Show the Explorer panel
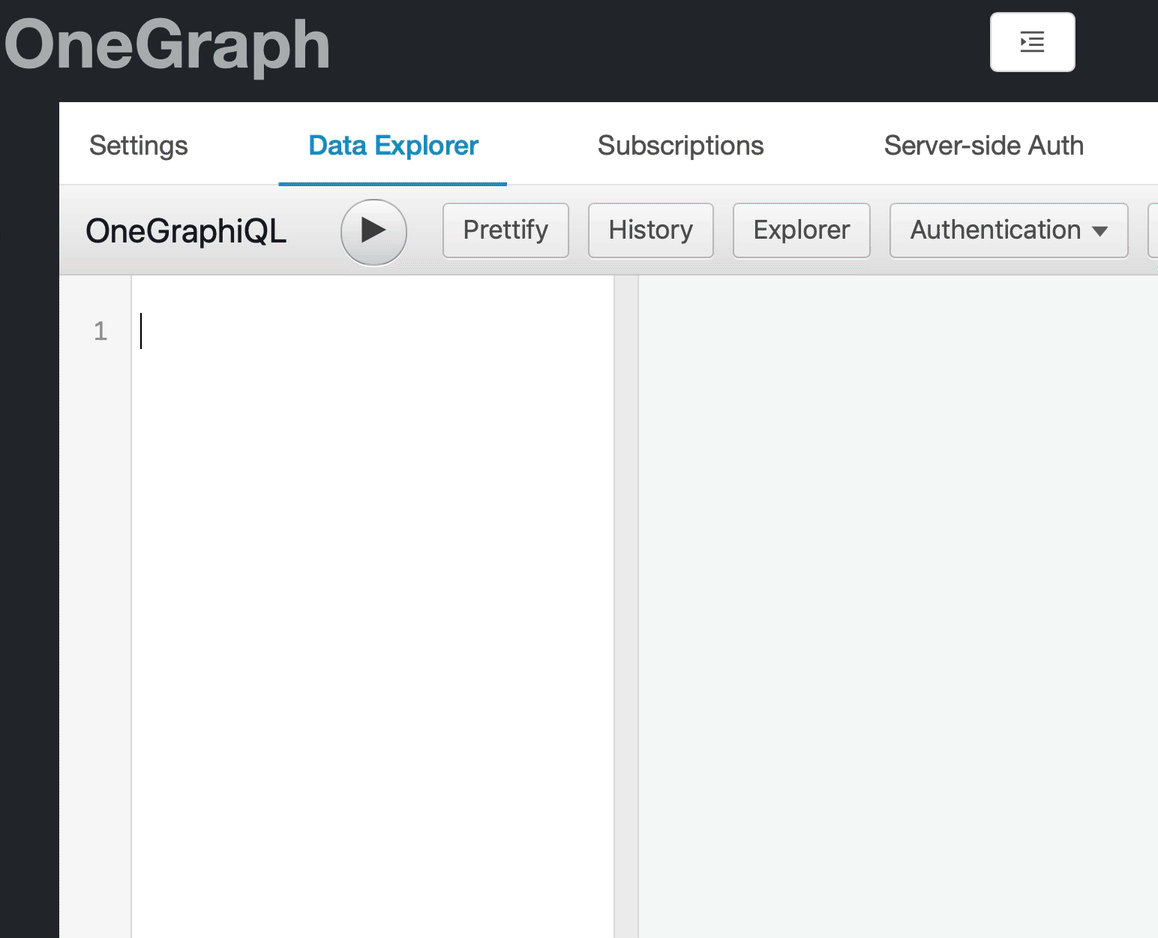 [801, 230]
